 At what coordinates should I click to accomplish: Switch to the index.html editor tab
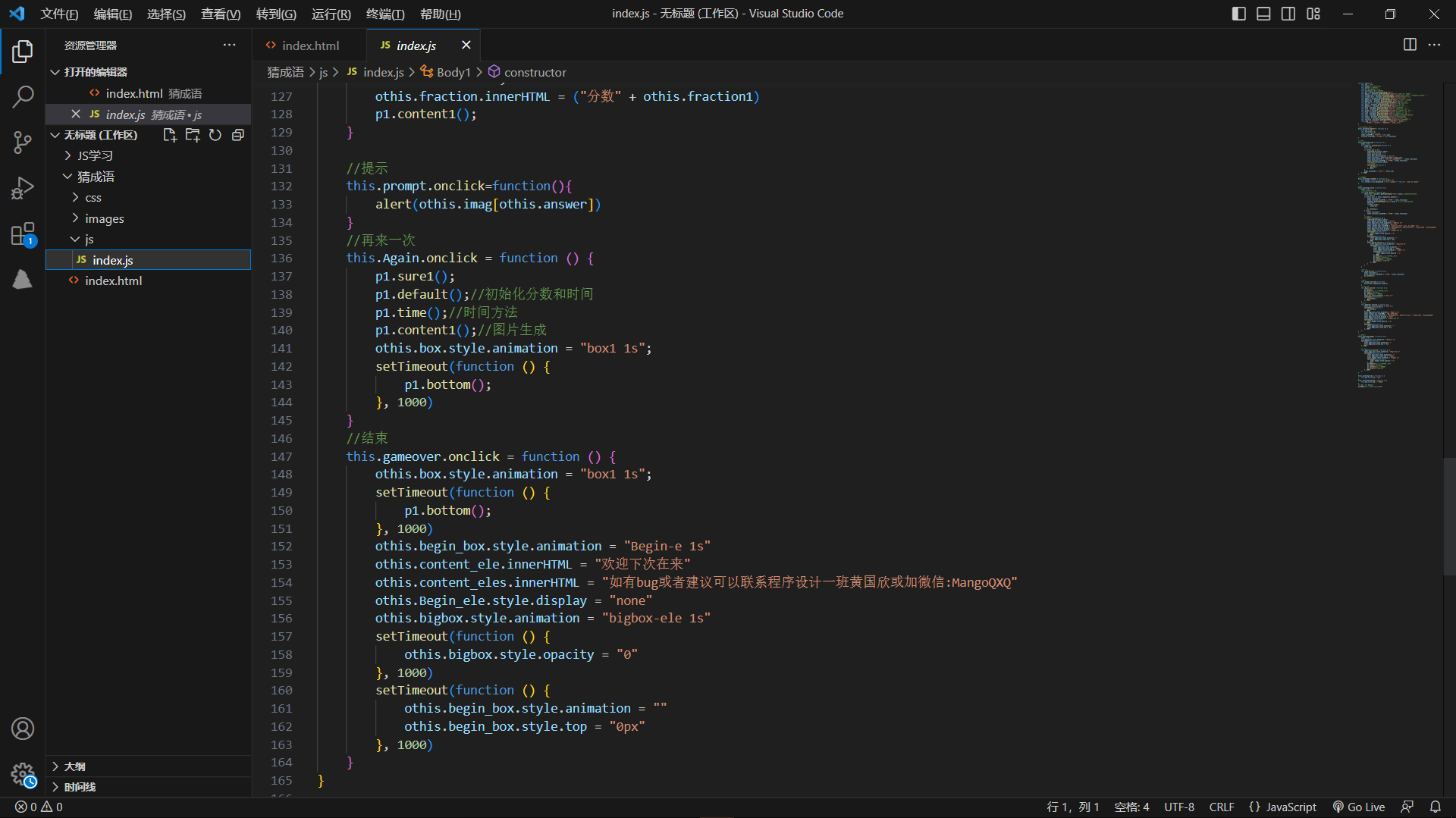(x=309, y=45)
